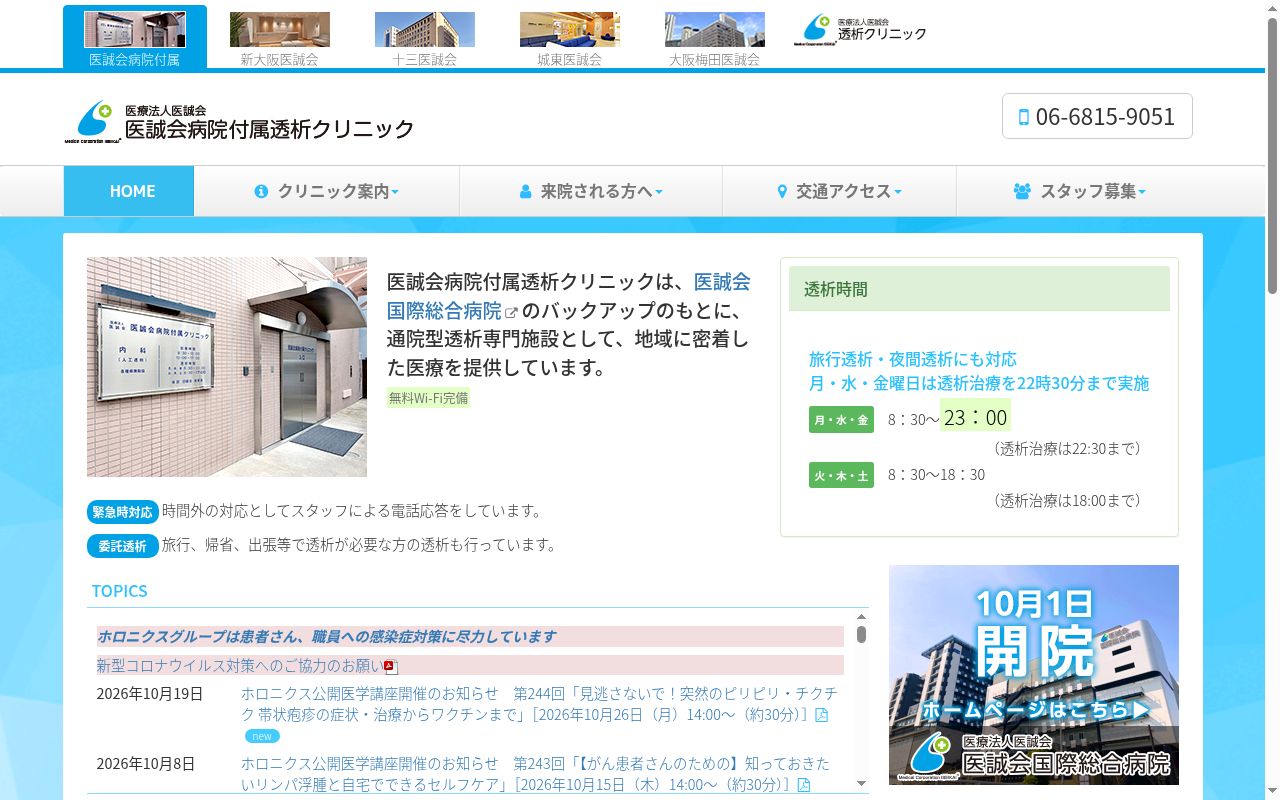Image resolution: width=1280 pixels, height=800 pixels.
Task: Switch to the 十三医誠会 clinic tab
Action: point(425,38)
